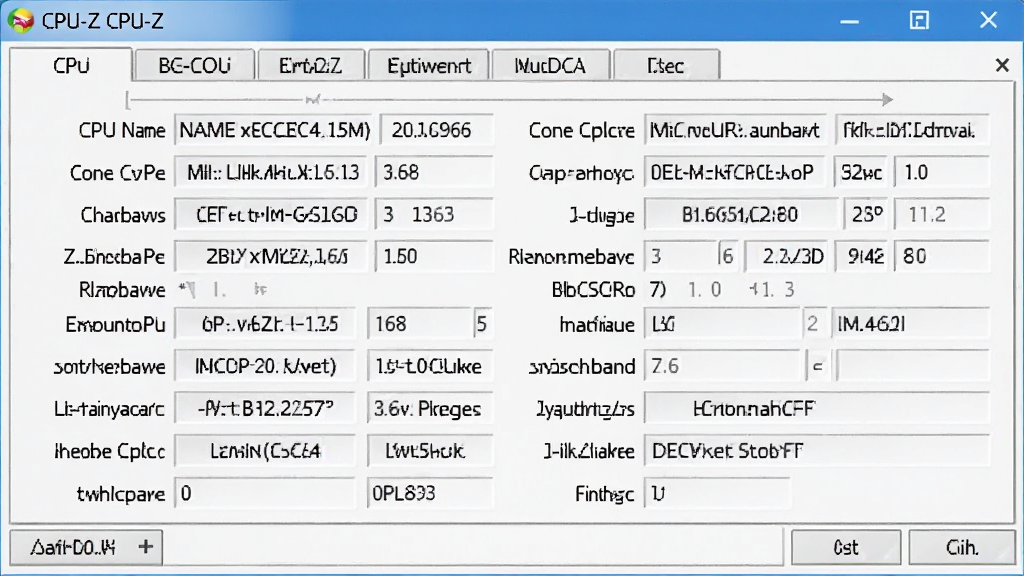This screenshot has width=1024, height=576.
Task: Open the BC-COU tab
Action: [194, 65]
